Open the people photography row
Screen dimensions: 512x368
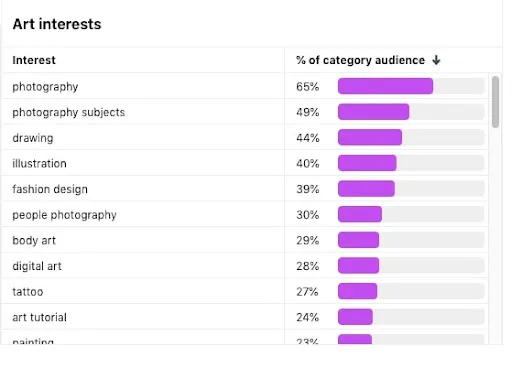click(x=246, y=215)
